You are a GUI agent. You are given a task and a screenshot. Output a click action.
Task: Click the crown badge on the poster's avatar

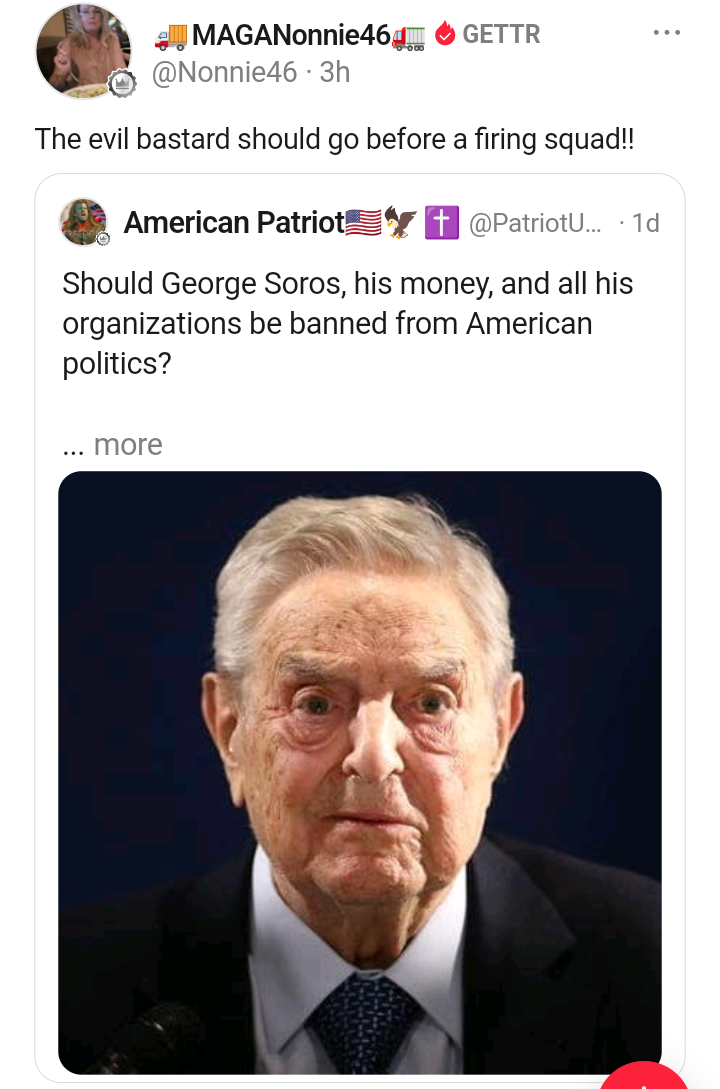point(122,85)
